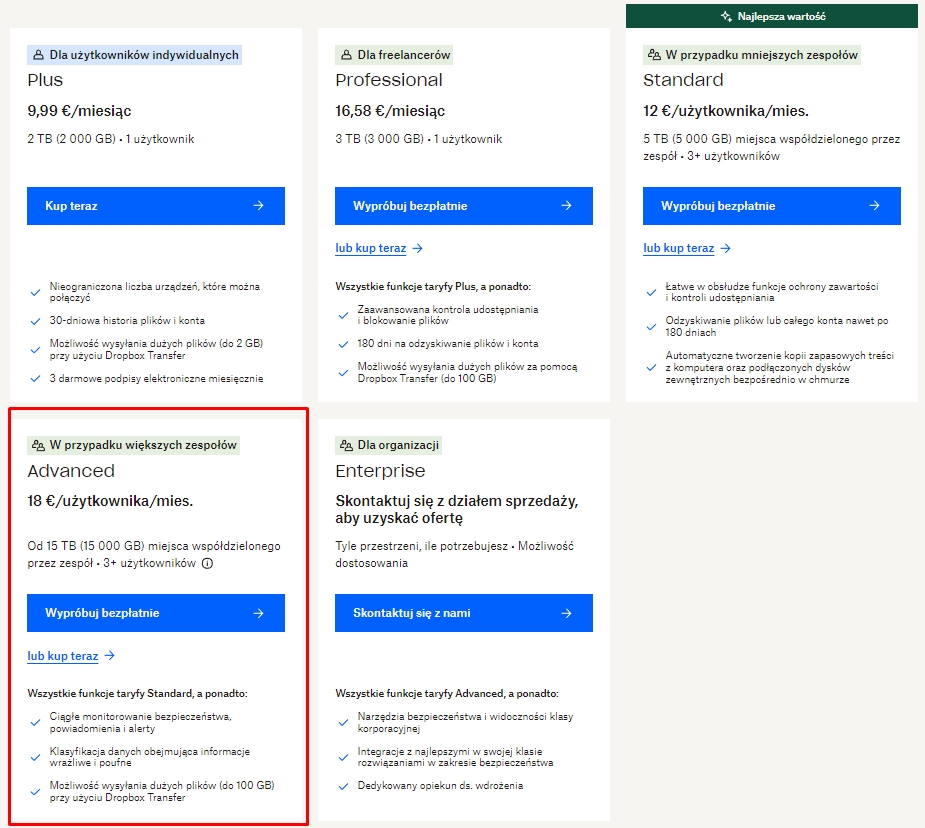Click person icon in Dla freelancerów badge
This screenshot has height=828, width=925.
[x=347, y=55]
